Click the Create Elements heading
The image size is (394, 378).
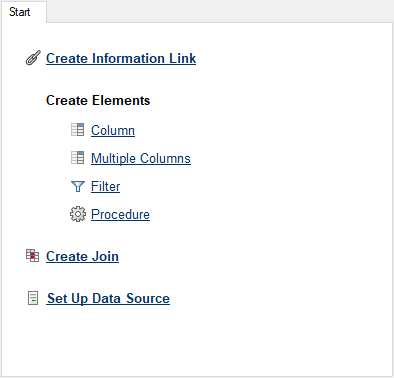pyautogui.click(x=98, y=100)
